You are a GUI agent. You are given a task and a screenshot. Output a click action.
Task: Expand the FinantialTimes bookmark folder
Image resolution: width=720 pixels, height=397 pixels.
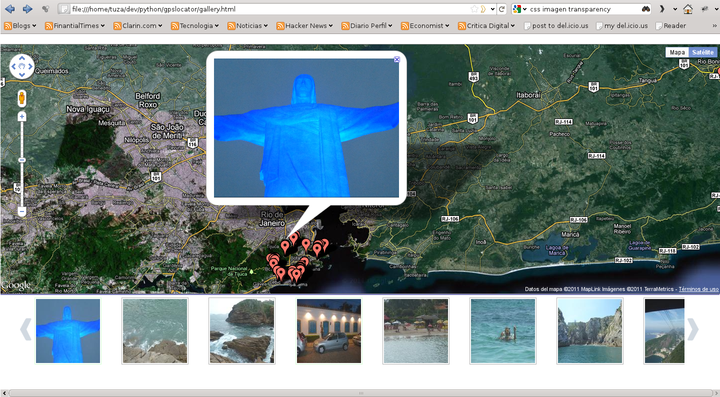point(75,26)
